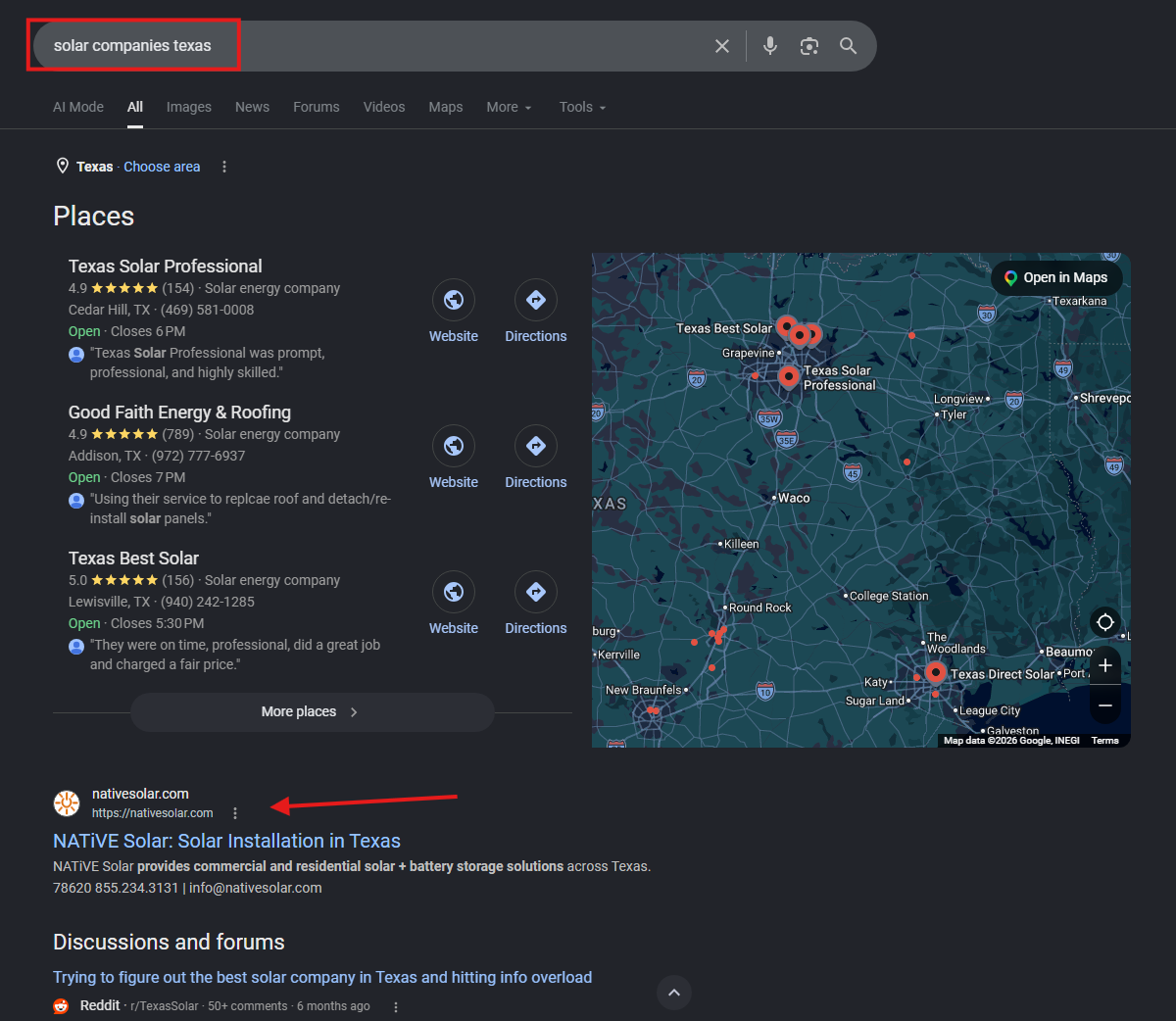Click into the solar companies texas search field
Image resolution: width=1176 pixels, height=1021 pixels.
[x=372, y=46]
